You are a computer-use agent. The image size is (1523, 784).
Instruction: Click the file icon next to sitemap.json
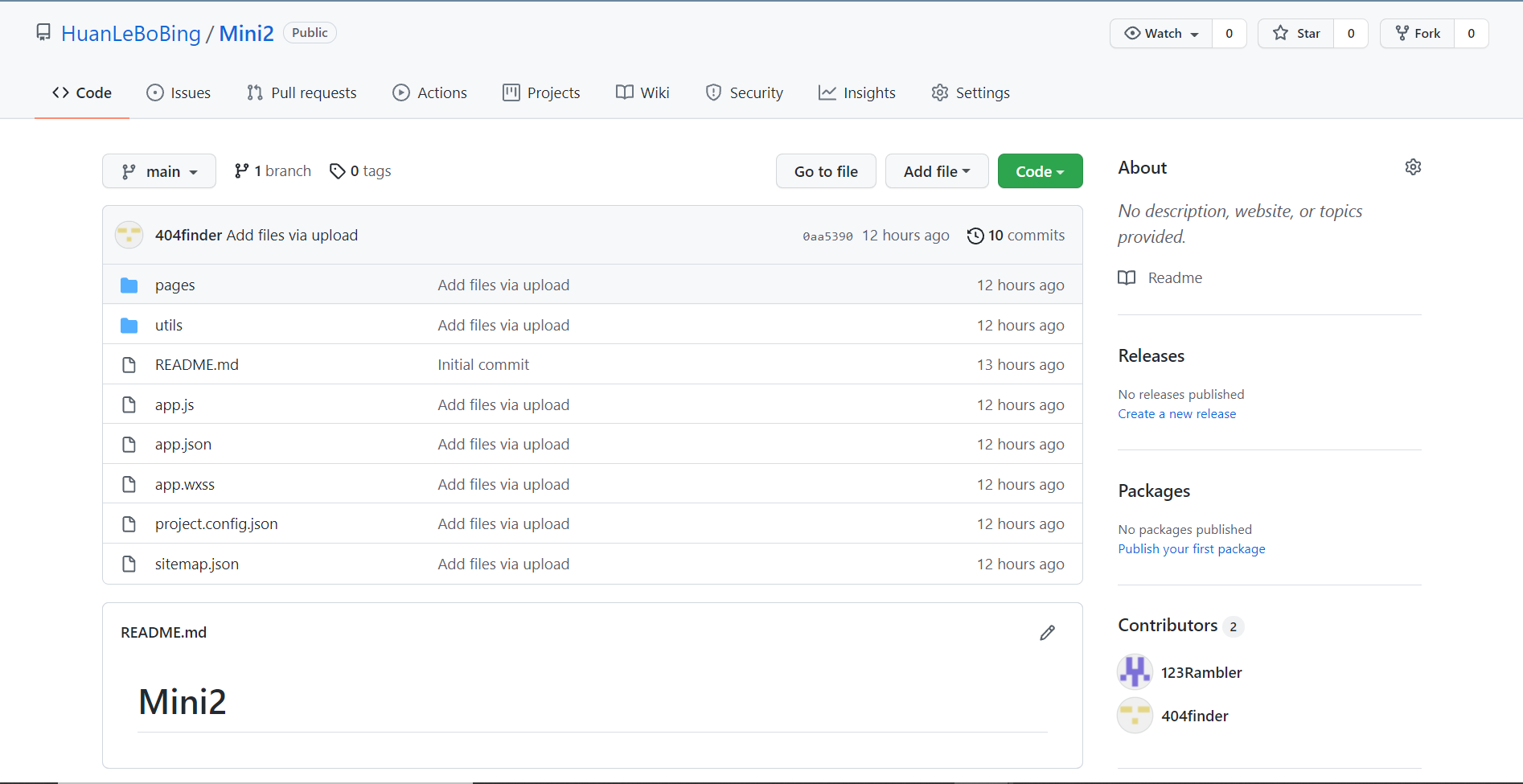[129, 564]
